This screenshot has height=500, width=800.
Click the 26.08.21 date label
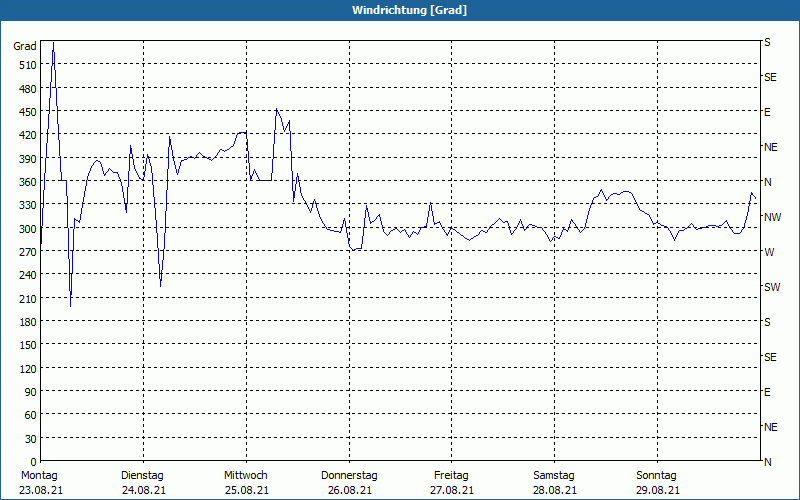click(x=349, y=490)
